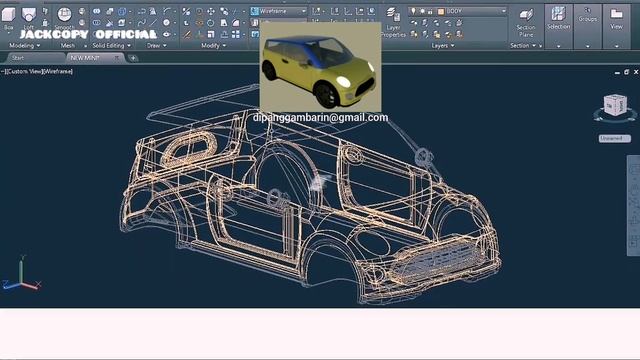The height and width of the screenshot is (360, 640).
Task: Select the Loft tool
Action: point(29,18)
